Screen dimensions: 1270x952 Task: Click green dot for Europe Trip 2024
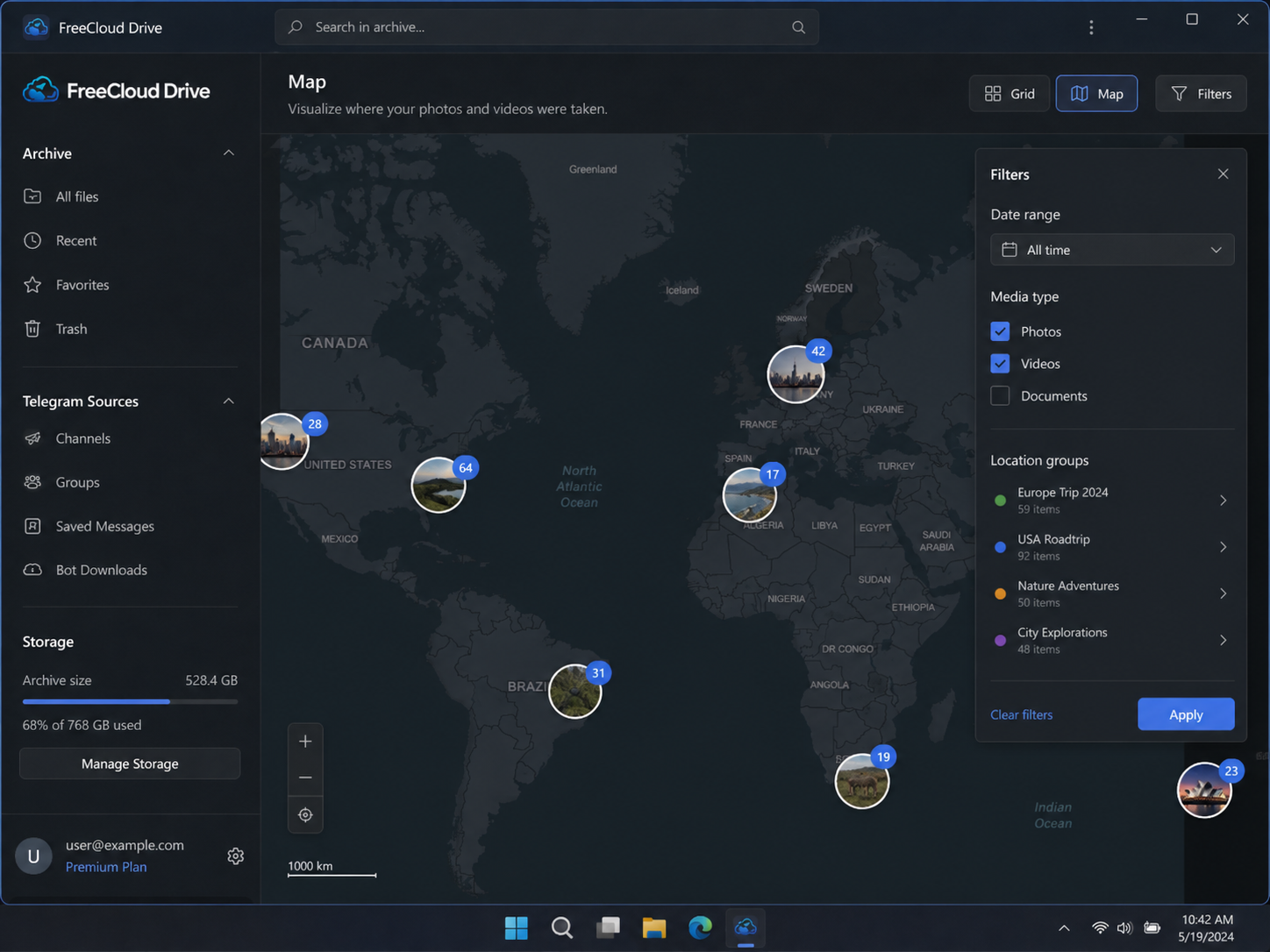click(1000, 501)
